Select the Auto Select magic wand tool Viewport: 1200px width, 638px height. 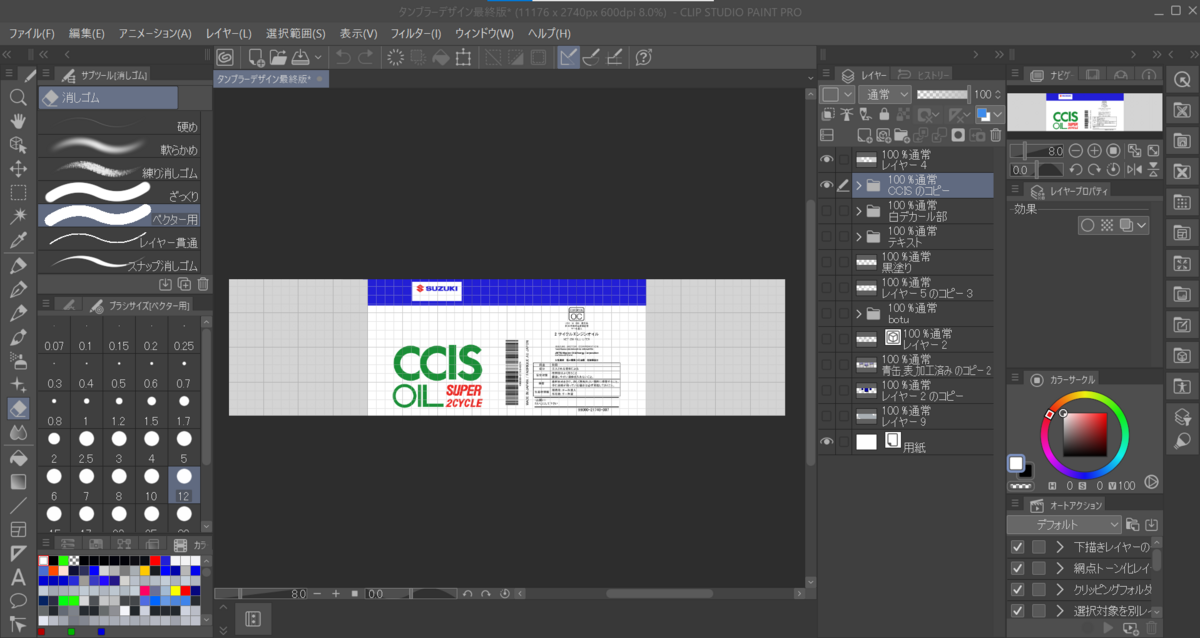[18, 217]
